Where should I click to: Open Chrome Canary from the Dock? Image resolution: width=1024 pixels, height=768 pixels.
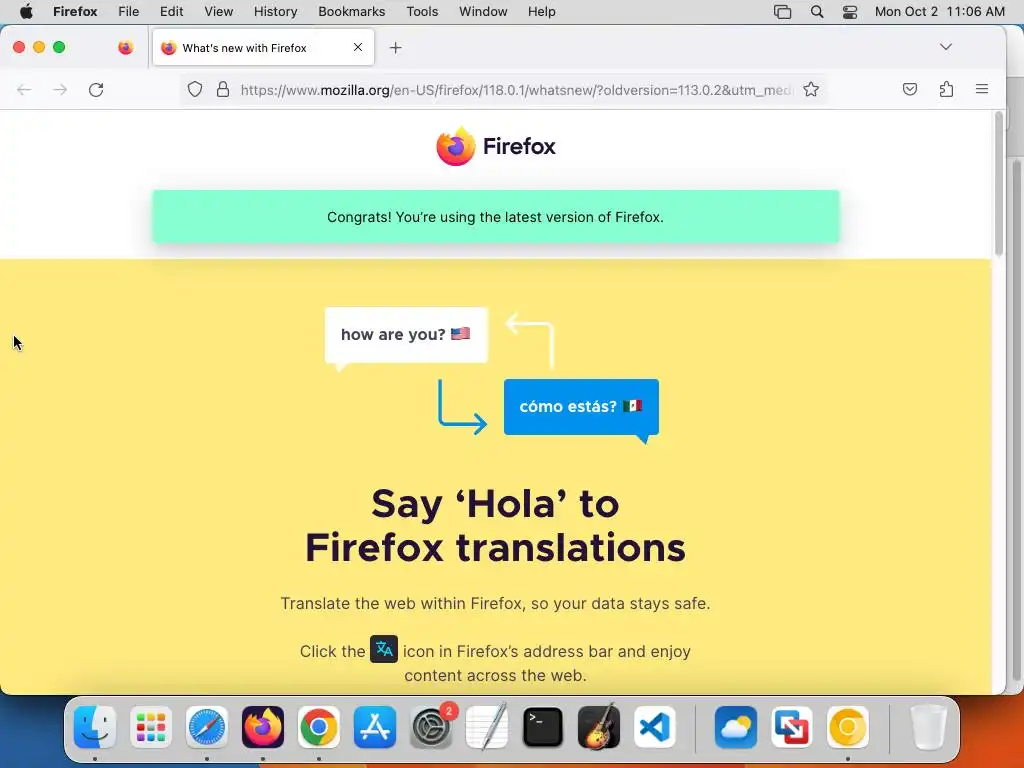pos(848,727)
